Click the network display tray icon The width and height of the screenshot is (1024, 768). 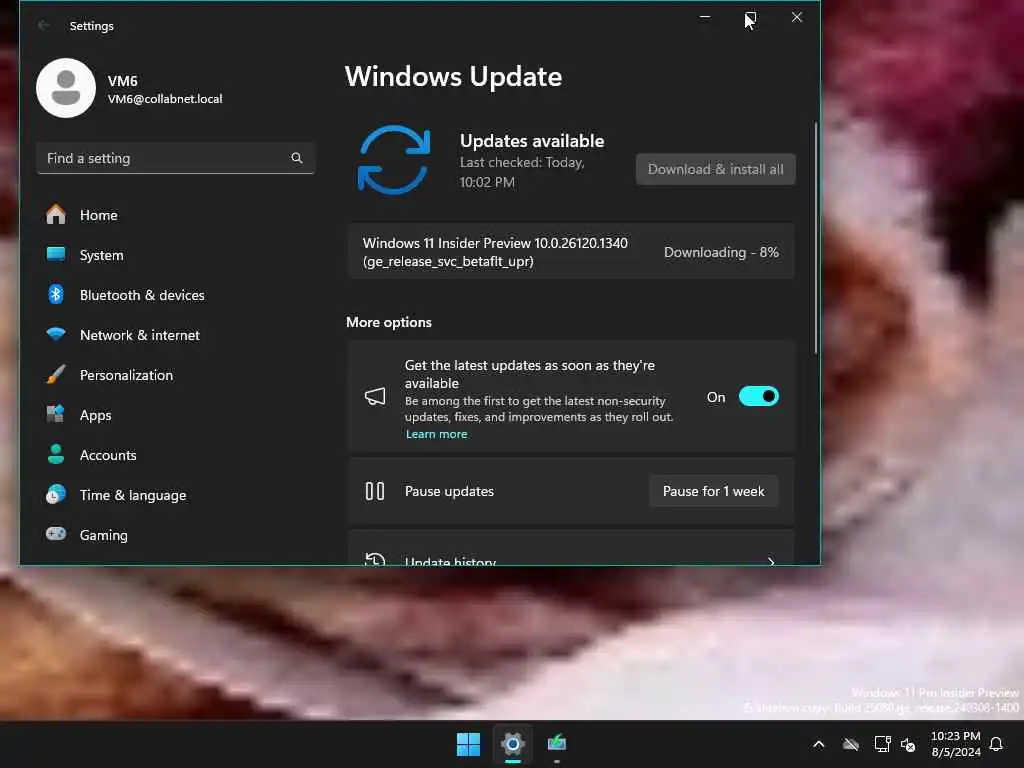882,744
